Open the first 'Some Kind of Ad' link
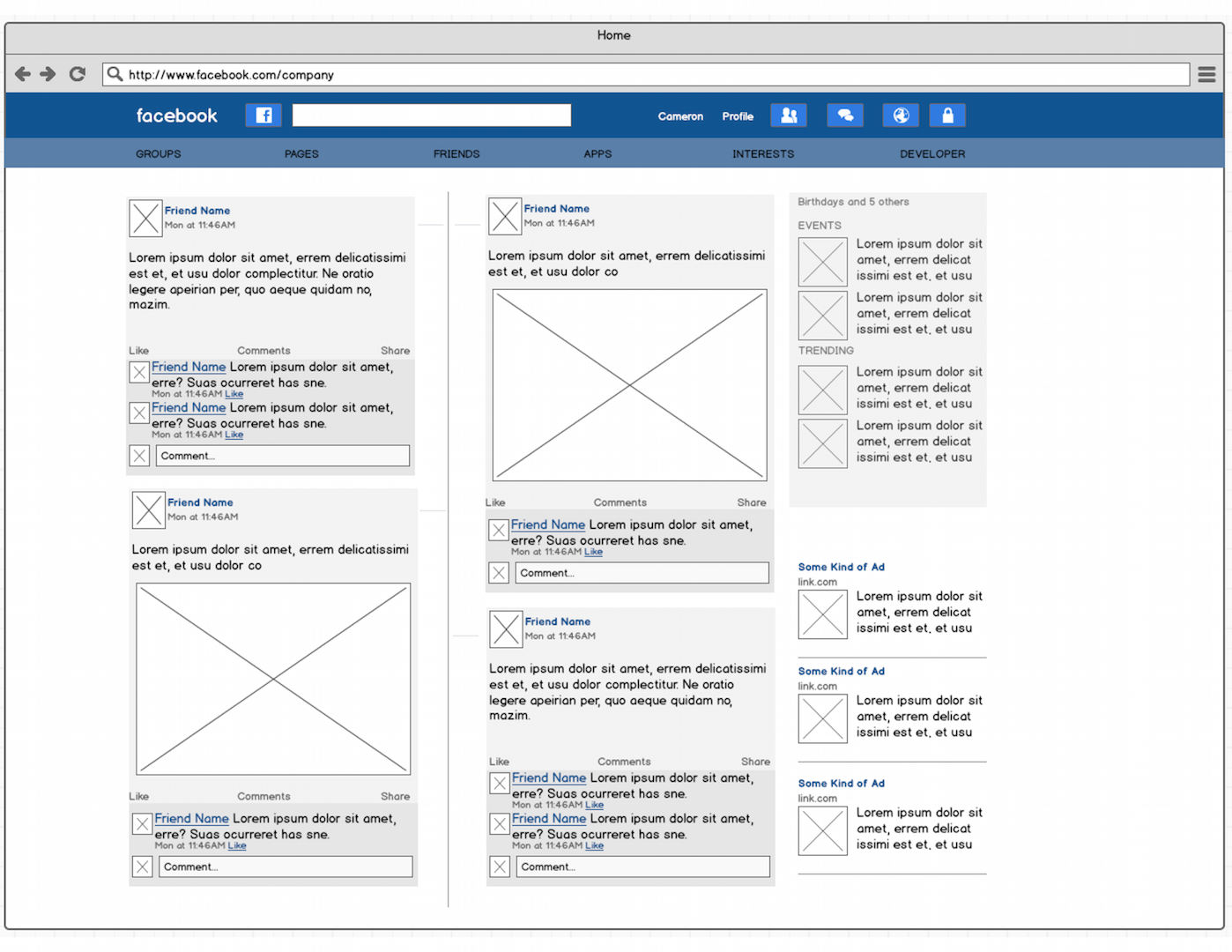This screenshot has height=952, width=1232. pos(841,567)
